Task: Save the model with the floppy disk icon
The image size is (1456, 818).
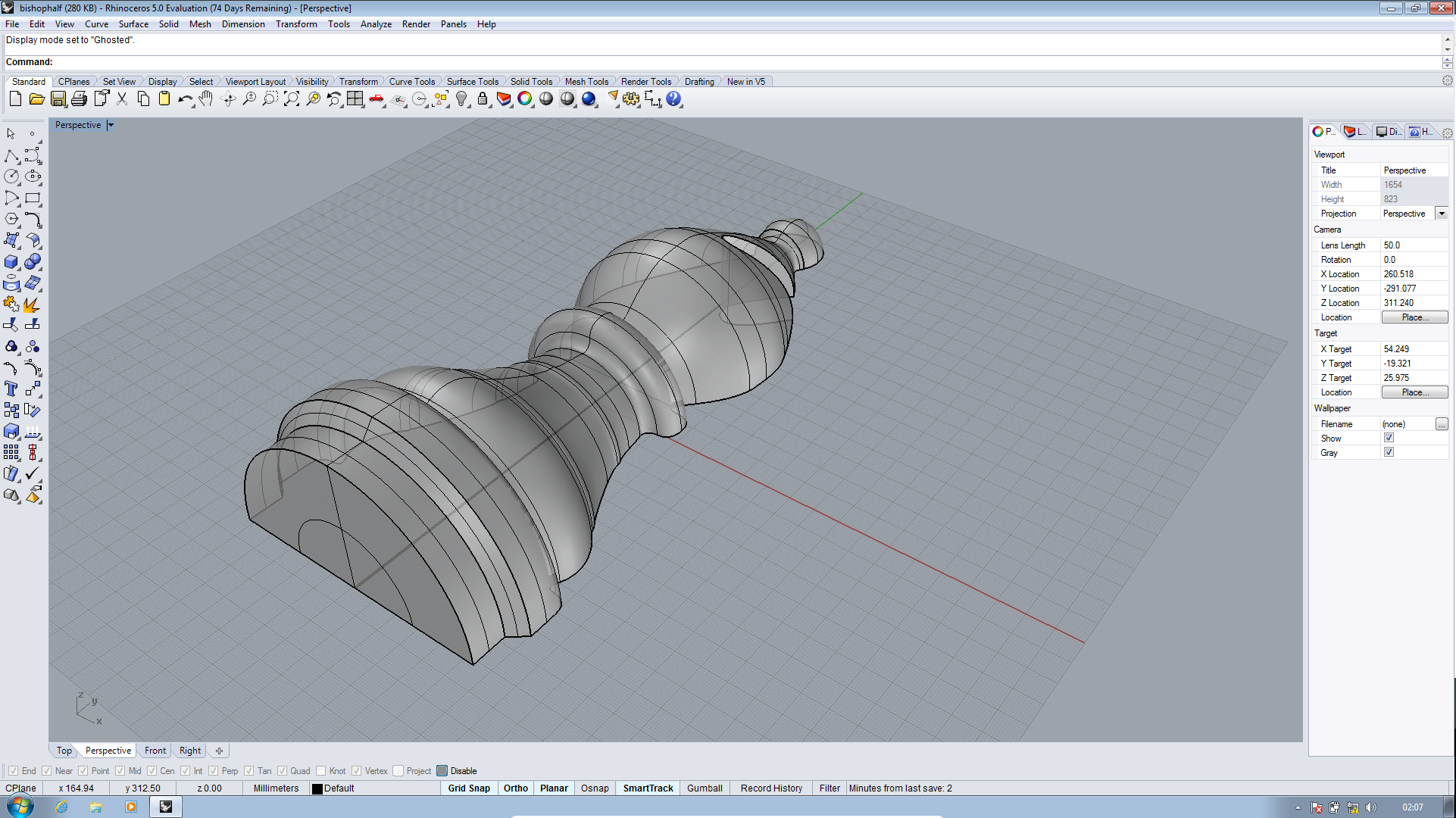Action: click(58, 99)
